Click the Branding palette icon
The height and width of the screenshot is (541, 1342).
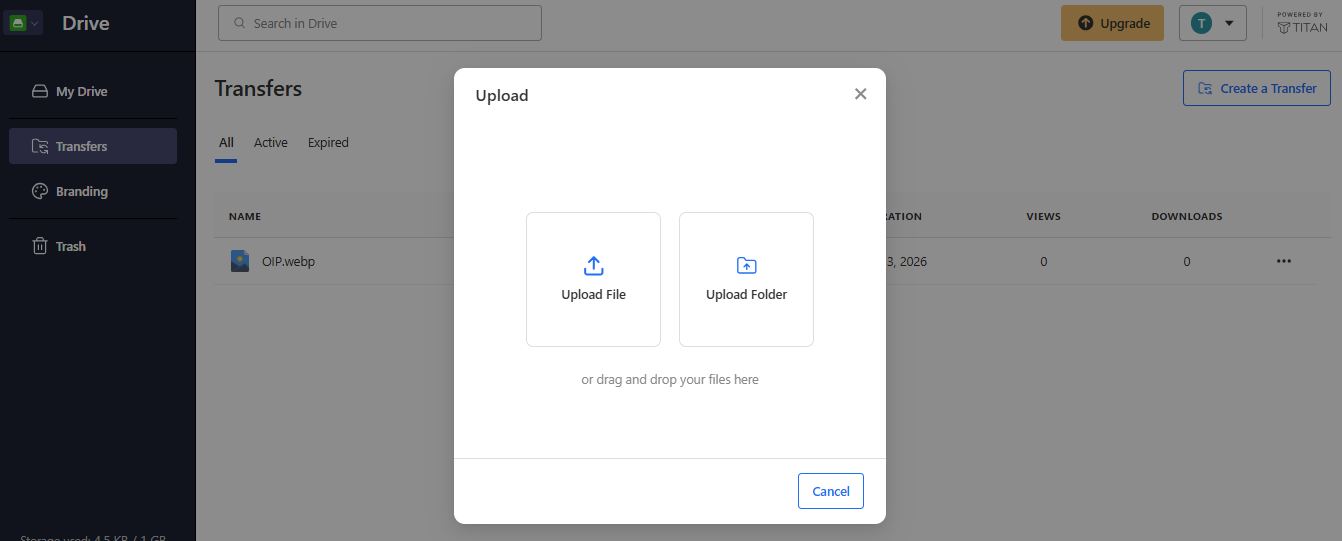pos(40,191)
